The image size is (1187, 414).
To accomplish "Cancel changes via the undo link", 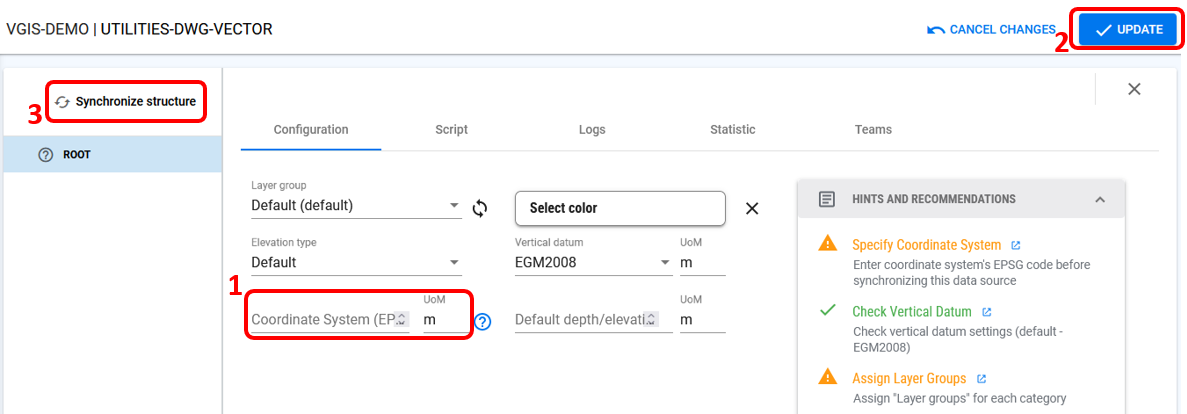I will 991,30.
